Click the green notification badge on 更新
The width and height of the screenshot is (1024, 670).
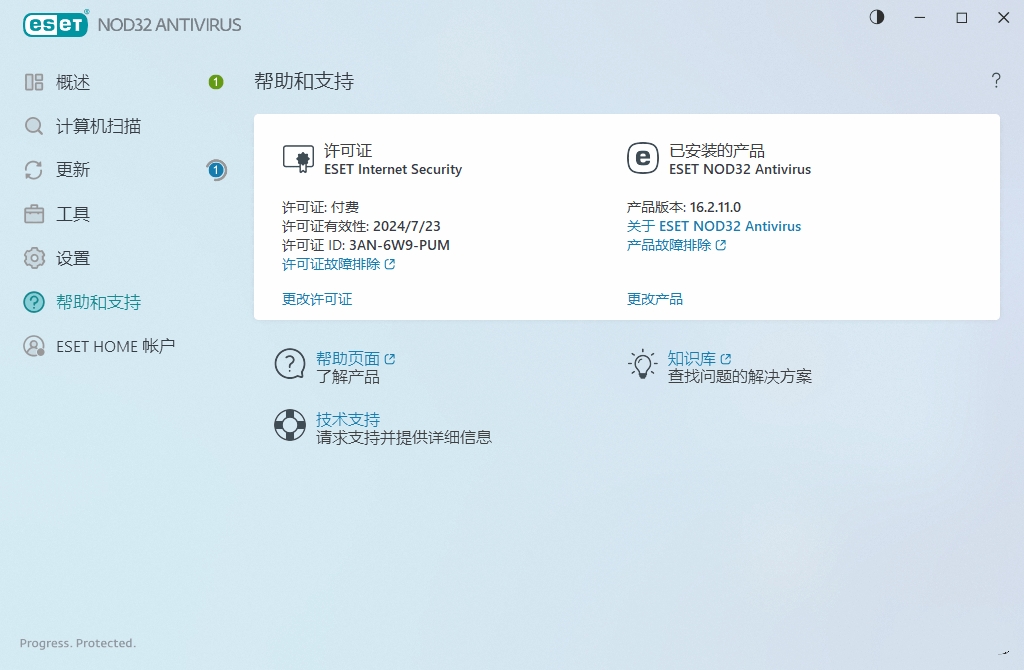coord(215,170)
